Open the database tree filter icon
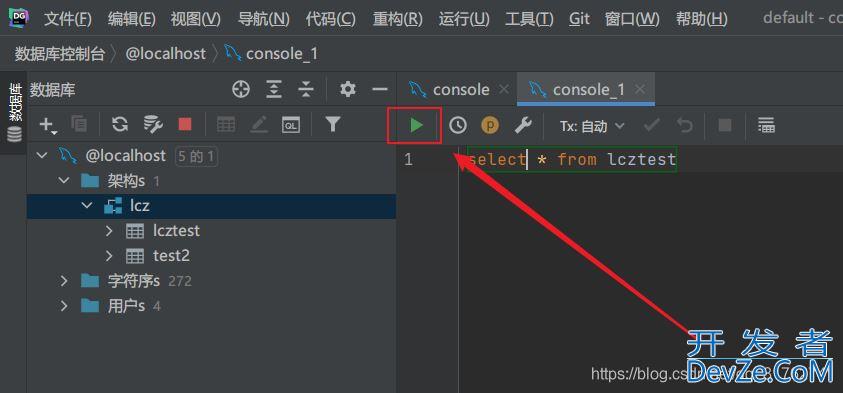843x393 pixels. pyautogui.click(x=333, y=125)
